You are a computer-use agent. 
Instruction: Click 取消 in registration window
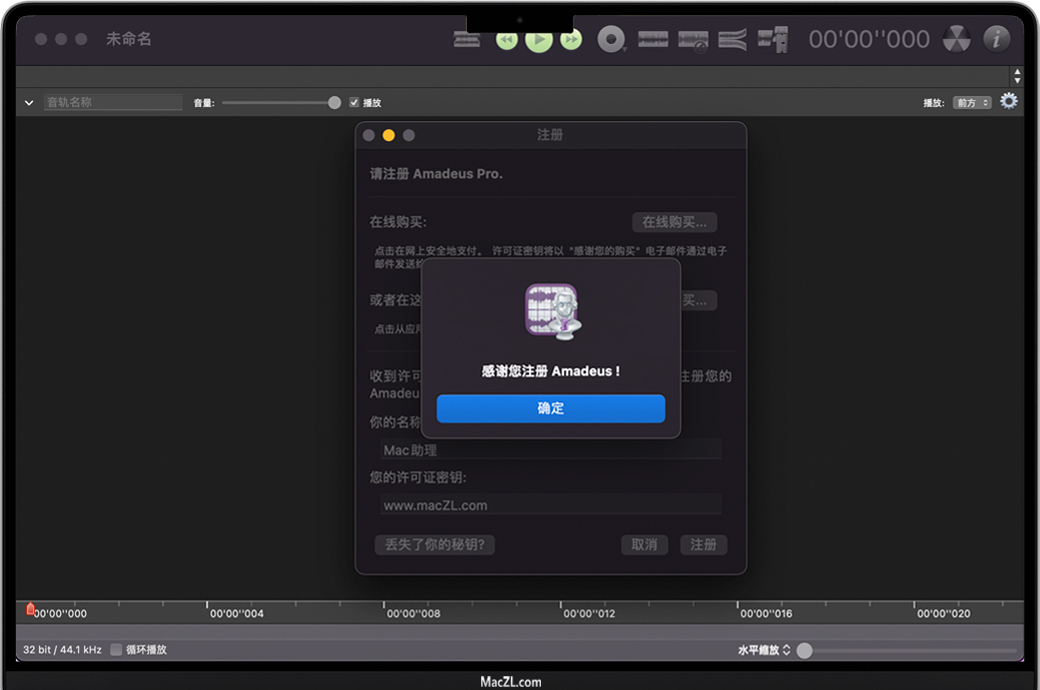click(644, 545)
